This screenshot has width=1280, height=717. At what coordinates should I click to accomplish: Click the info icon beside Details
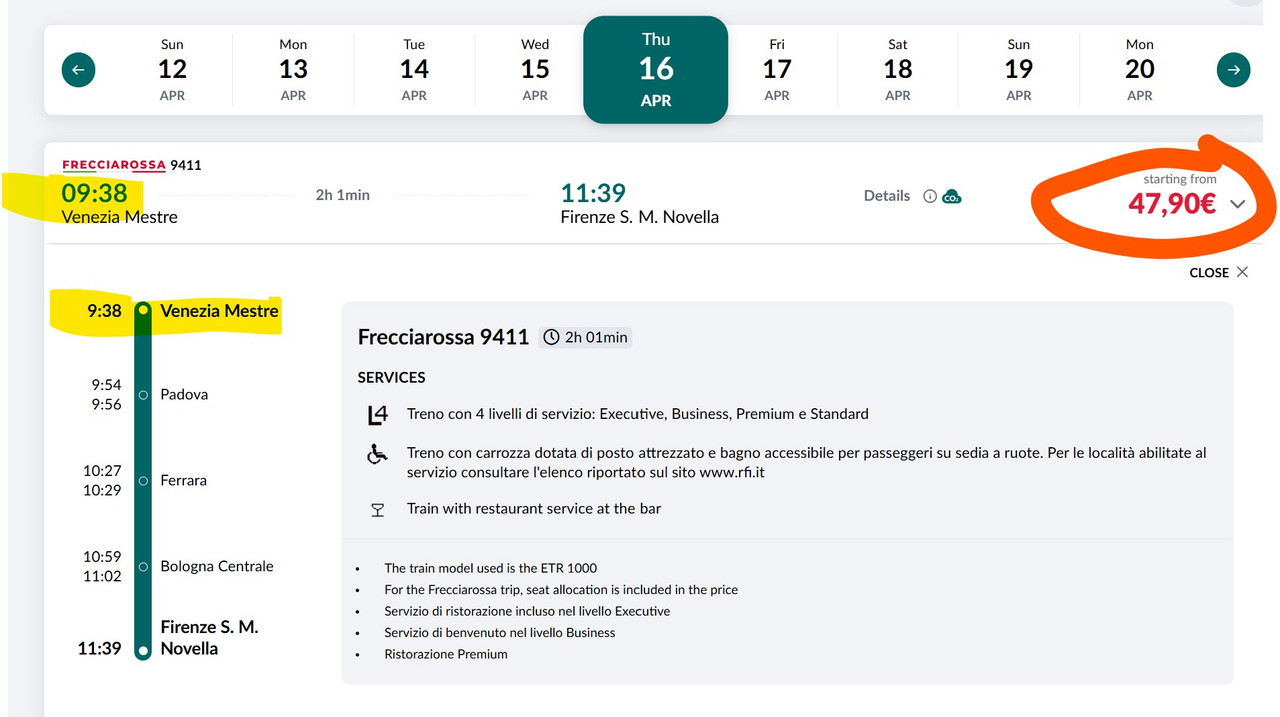click(x=930, y=196)
